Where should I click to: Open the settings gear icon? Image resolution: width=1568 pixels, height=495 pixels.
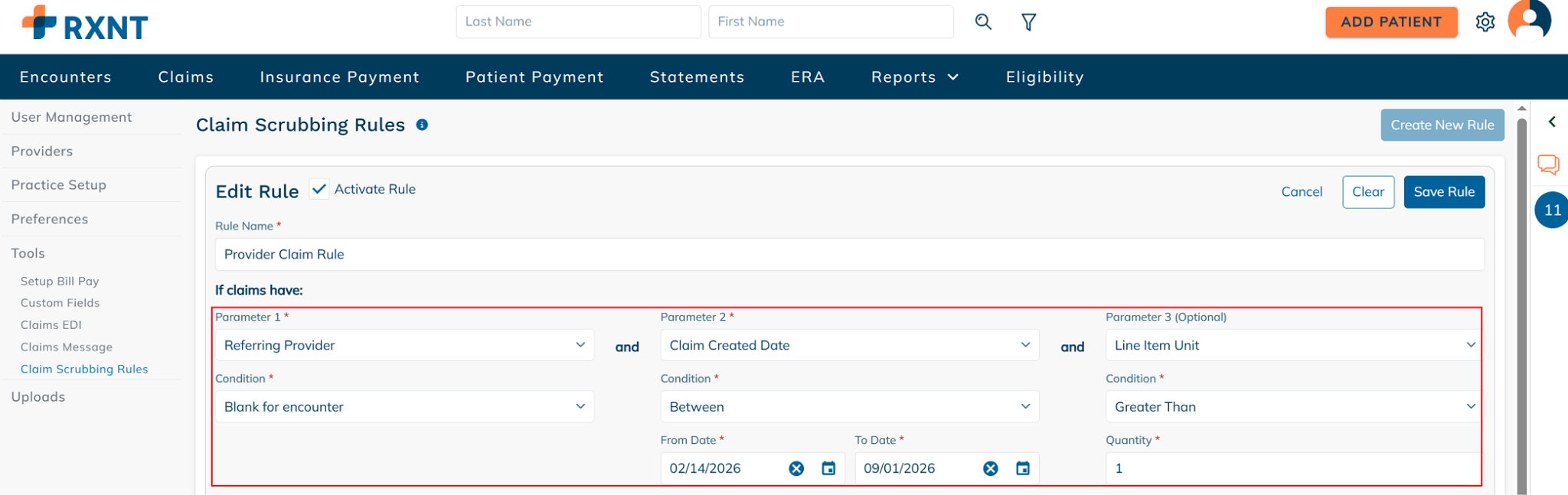pyautogui.click(x=1485, y=22)
